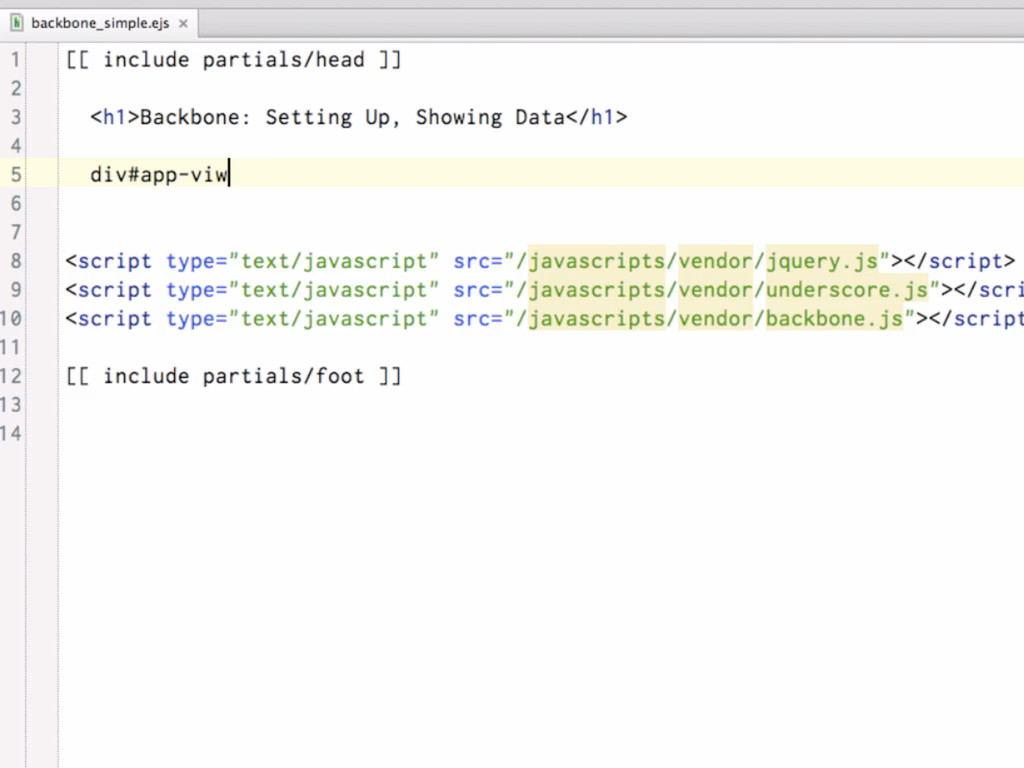1024x768 pixels.
Task: Click 'text/javascript' type value on line 8
Action: point(333,261)
